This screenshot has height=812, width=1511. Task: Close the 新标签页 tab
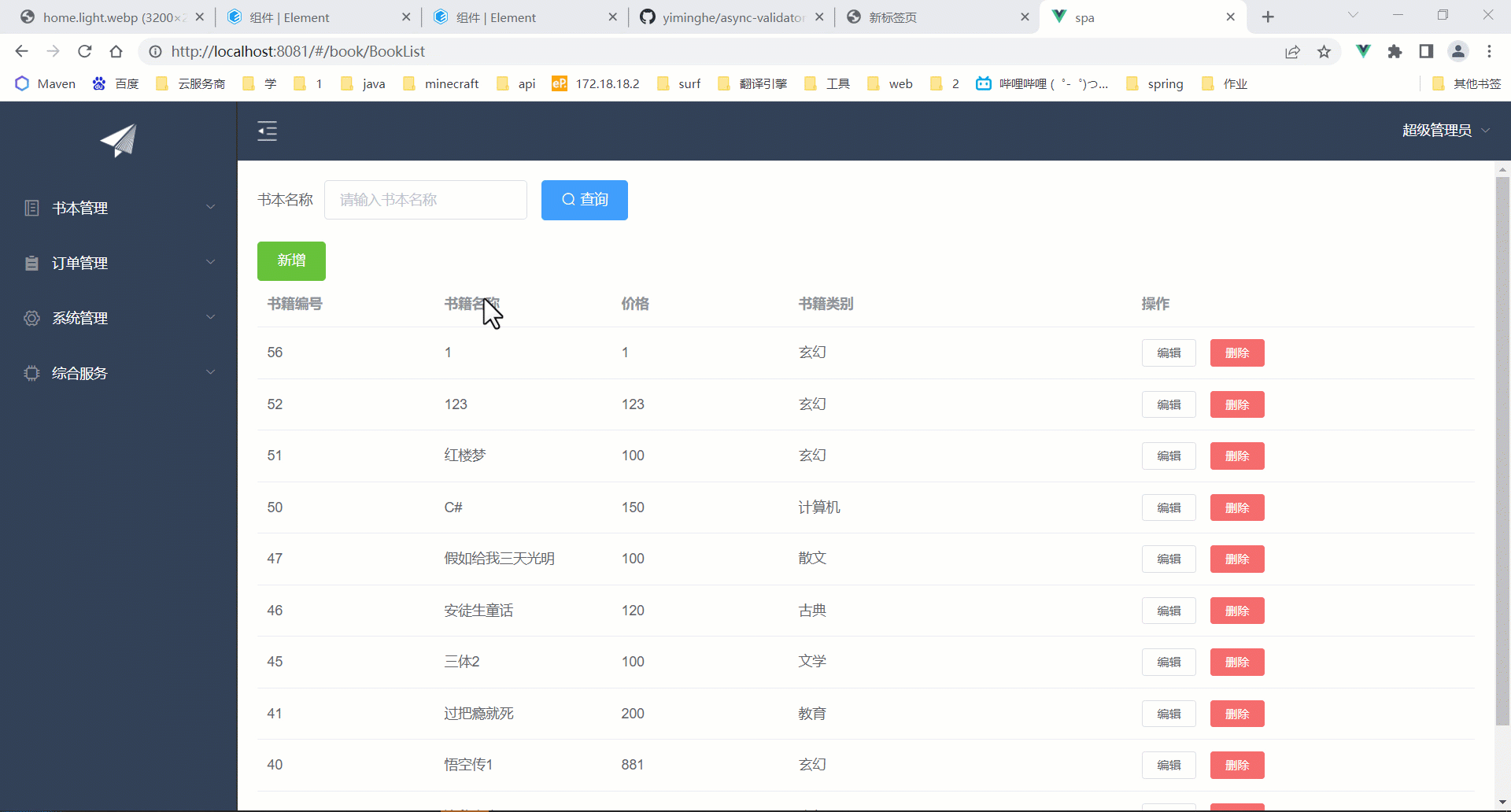point(1025,17)
